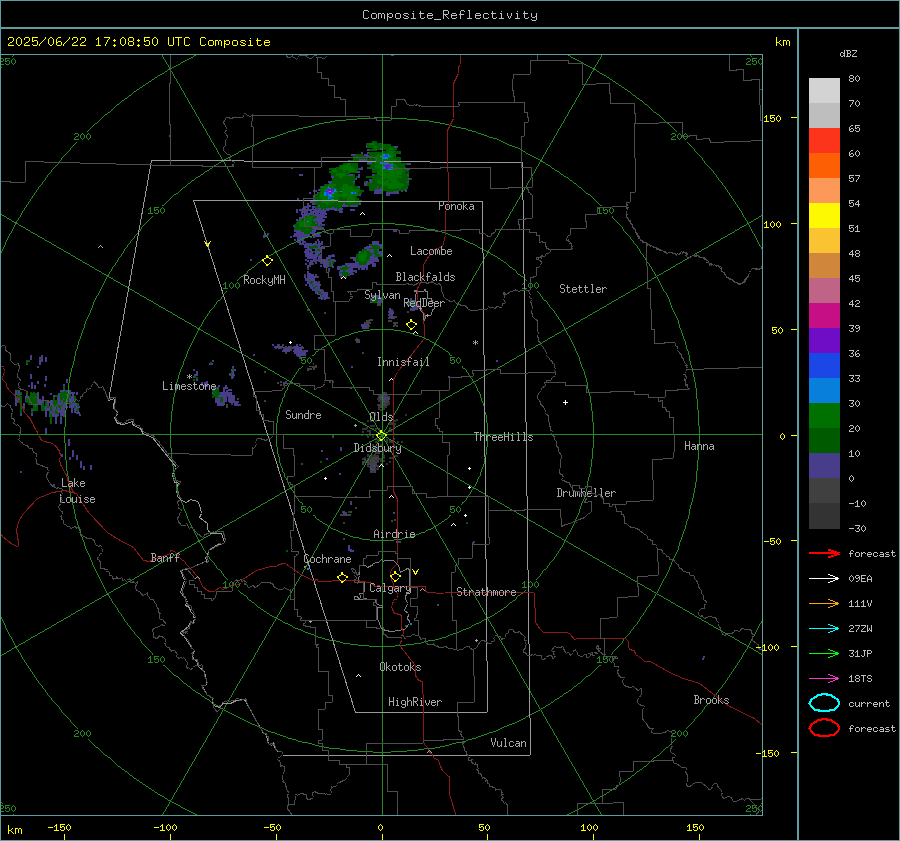The height and width of the screenshot is (841, 900).
Task: Click the Banff label
Action: pos(165,557)
